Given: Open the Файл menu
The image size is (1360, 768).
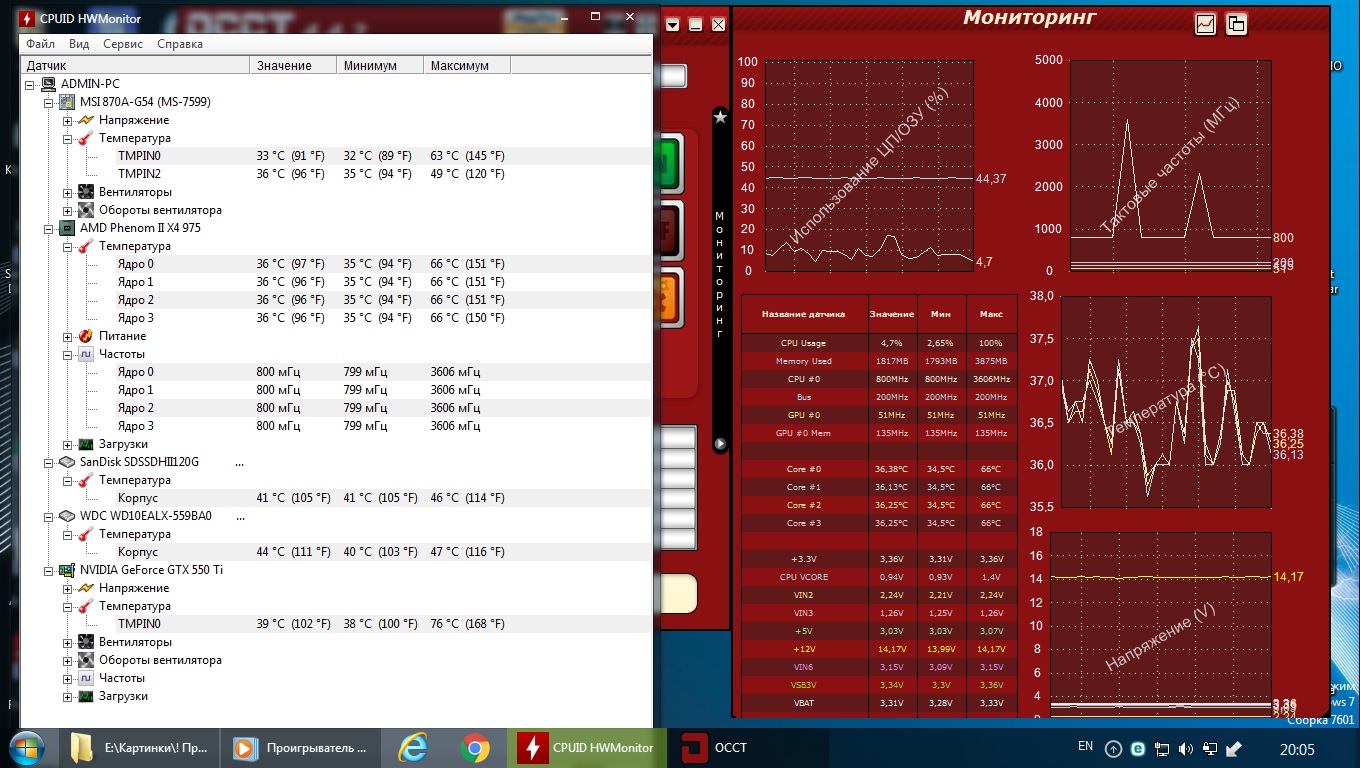Looking at the screenshot, I should point(41,44).
